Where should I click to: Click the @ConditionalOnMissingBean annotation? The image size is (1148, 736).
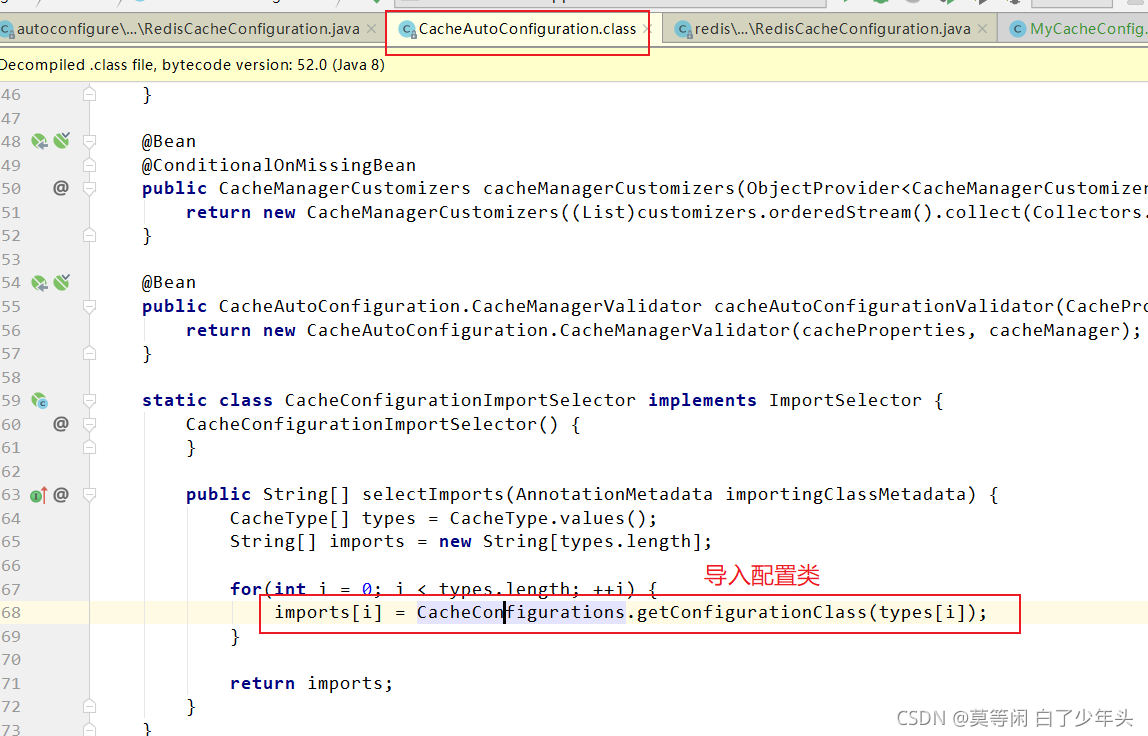click(x=279, y=166)
